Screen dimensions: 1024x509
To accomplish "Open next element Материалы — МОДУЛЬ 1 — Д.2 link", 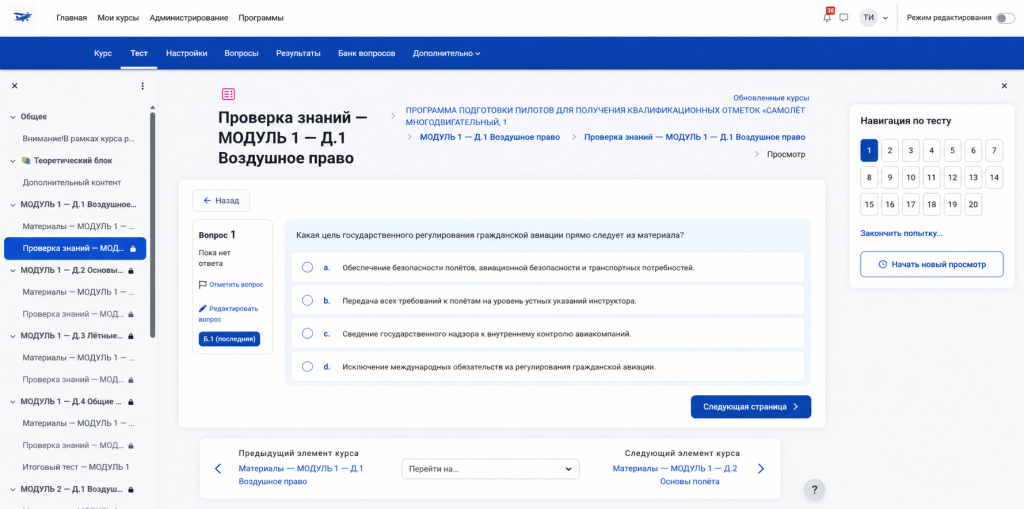I will click(675, 475).
